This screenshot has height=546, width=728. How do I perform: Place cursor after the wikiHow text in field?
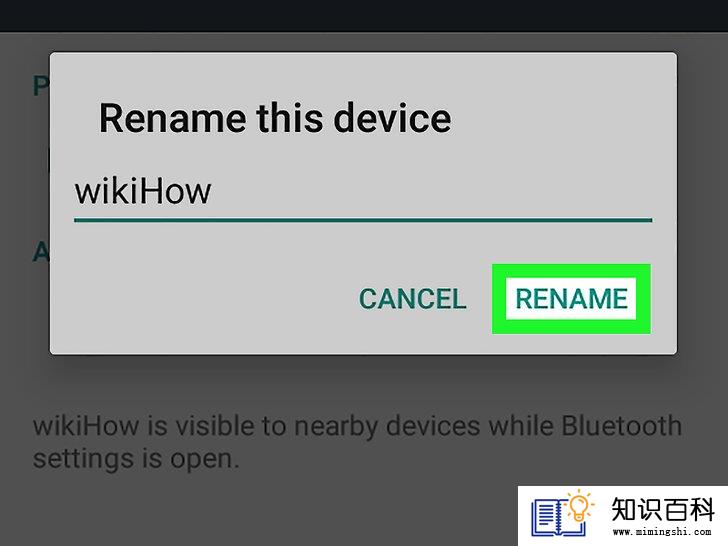pyautogui.click(x=214, y=192)
